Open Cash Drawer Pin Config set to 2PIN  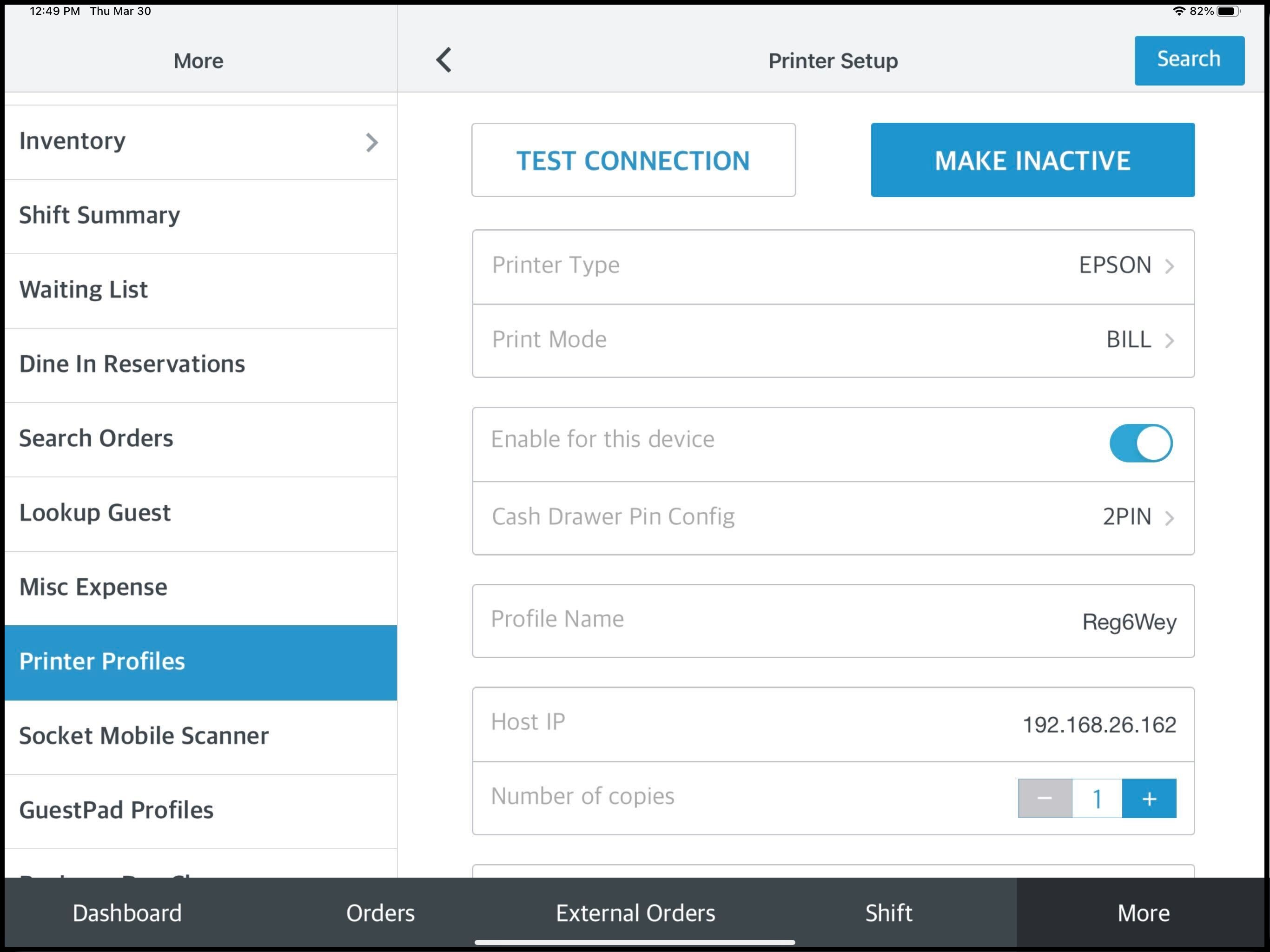pos(833,516)
